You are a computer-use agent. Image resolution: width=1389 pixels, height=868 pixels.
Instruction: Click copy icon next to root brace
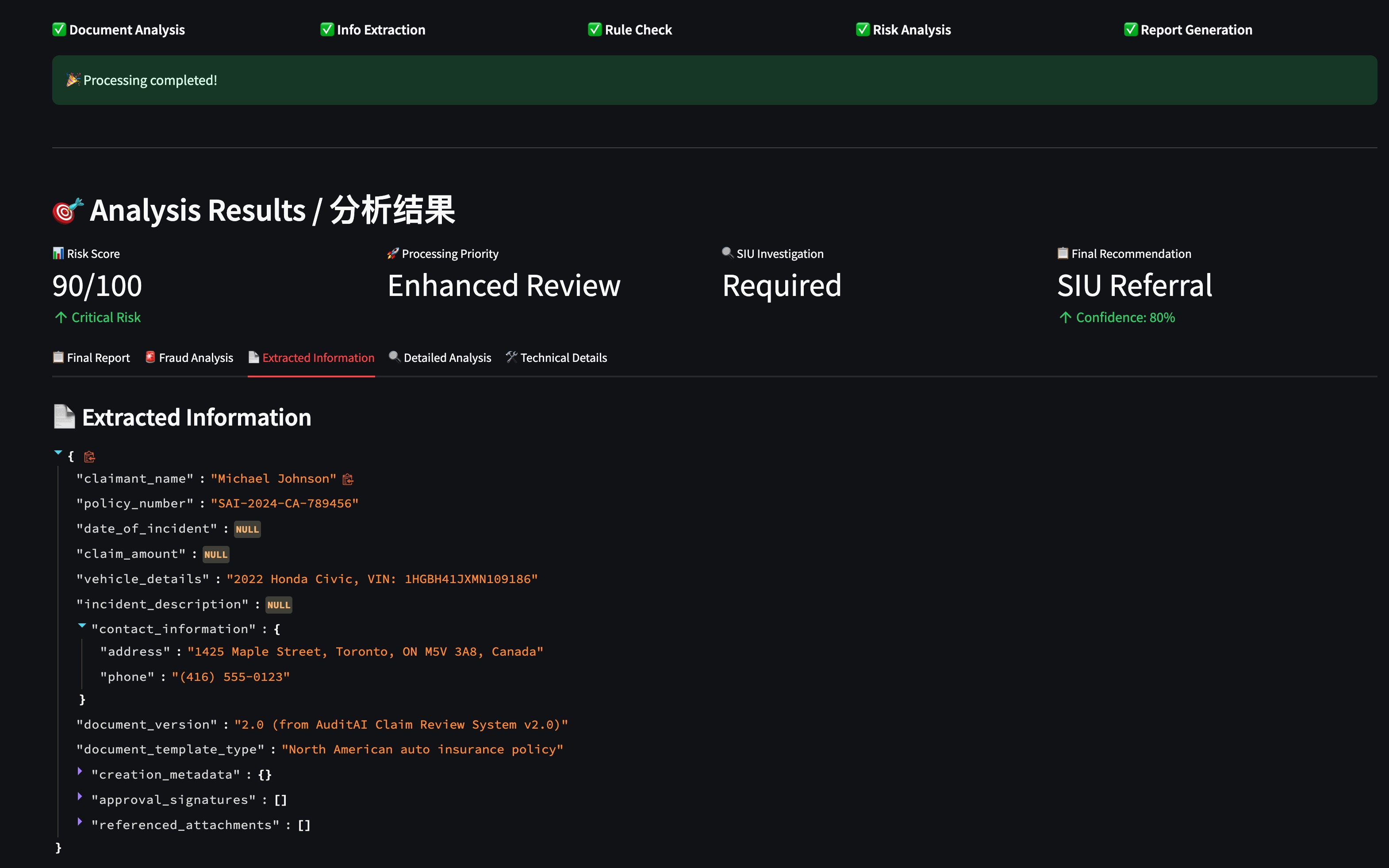[89, 457]
